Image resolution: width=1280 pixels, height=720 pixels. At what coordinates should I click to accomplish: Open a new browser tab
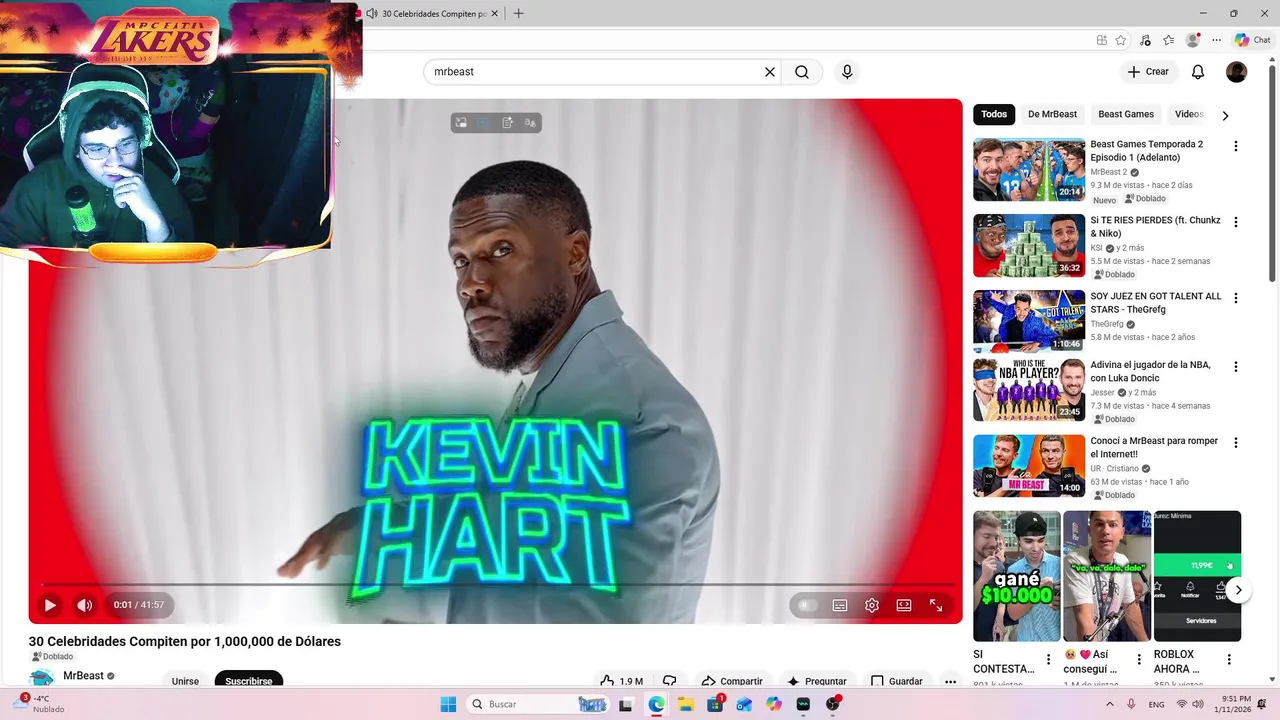point(518,14)
